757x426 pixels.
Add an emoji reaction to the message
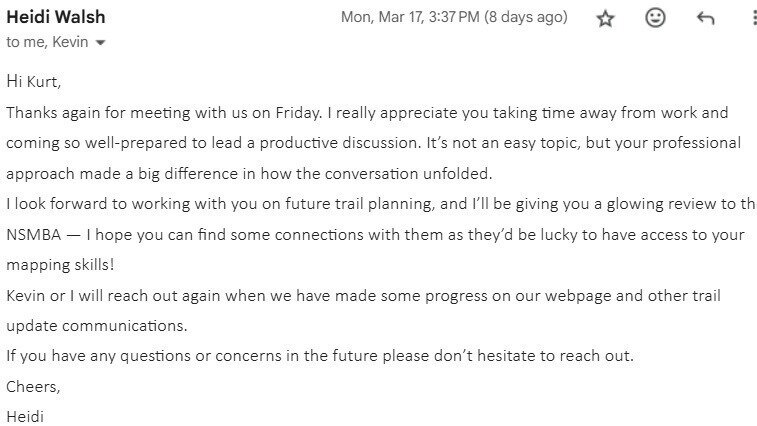(x=655, y=18)
